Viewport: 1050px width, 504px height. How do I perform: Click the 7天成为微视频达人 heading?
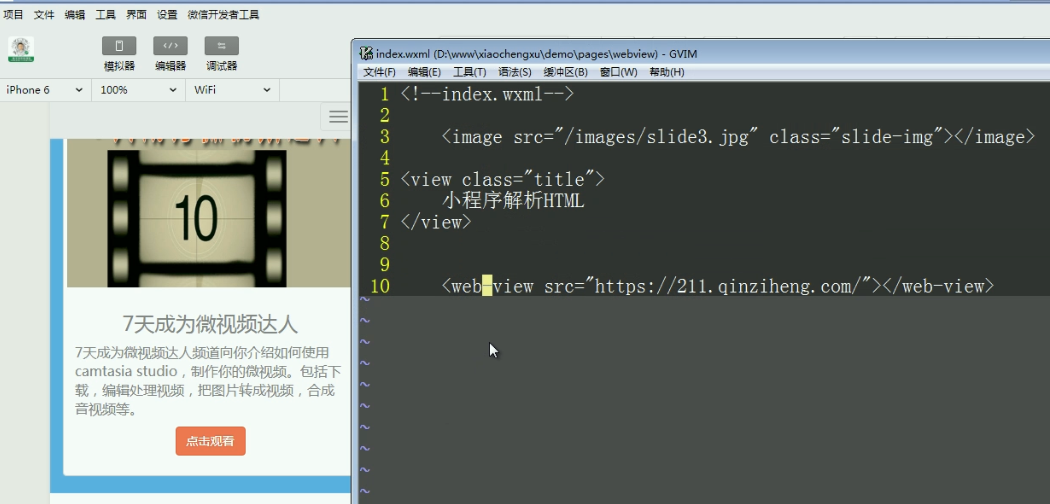(x=210, y=324)
